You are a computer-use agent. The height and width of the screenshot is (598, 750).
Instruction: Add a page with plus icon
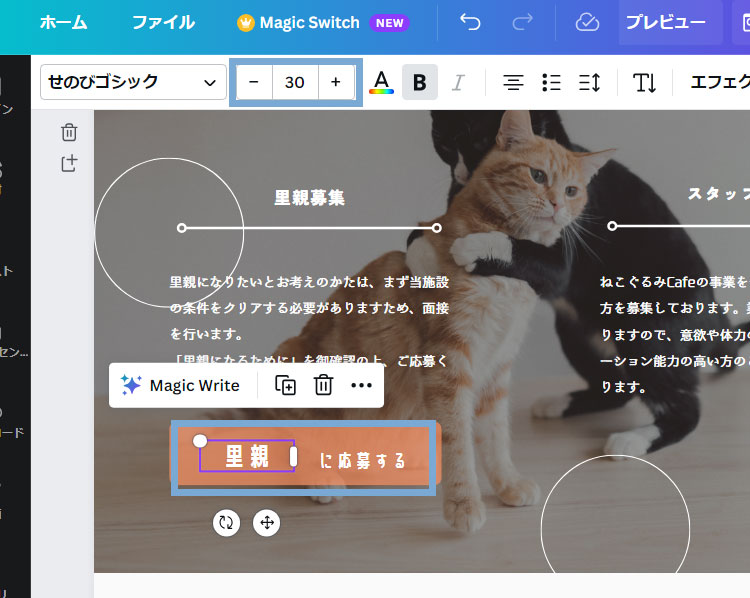coord(69,163)
